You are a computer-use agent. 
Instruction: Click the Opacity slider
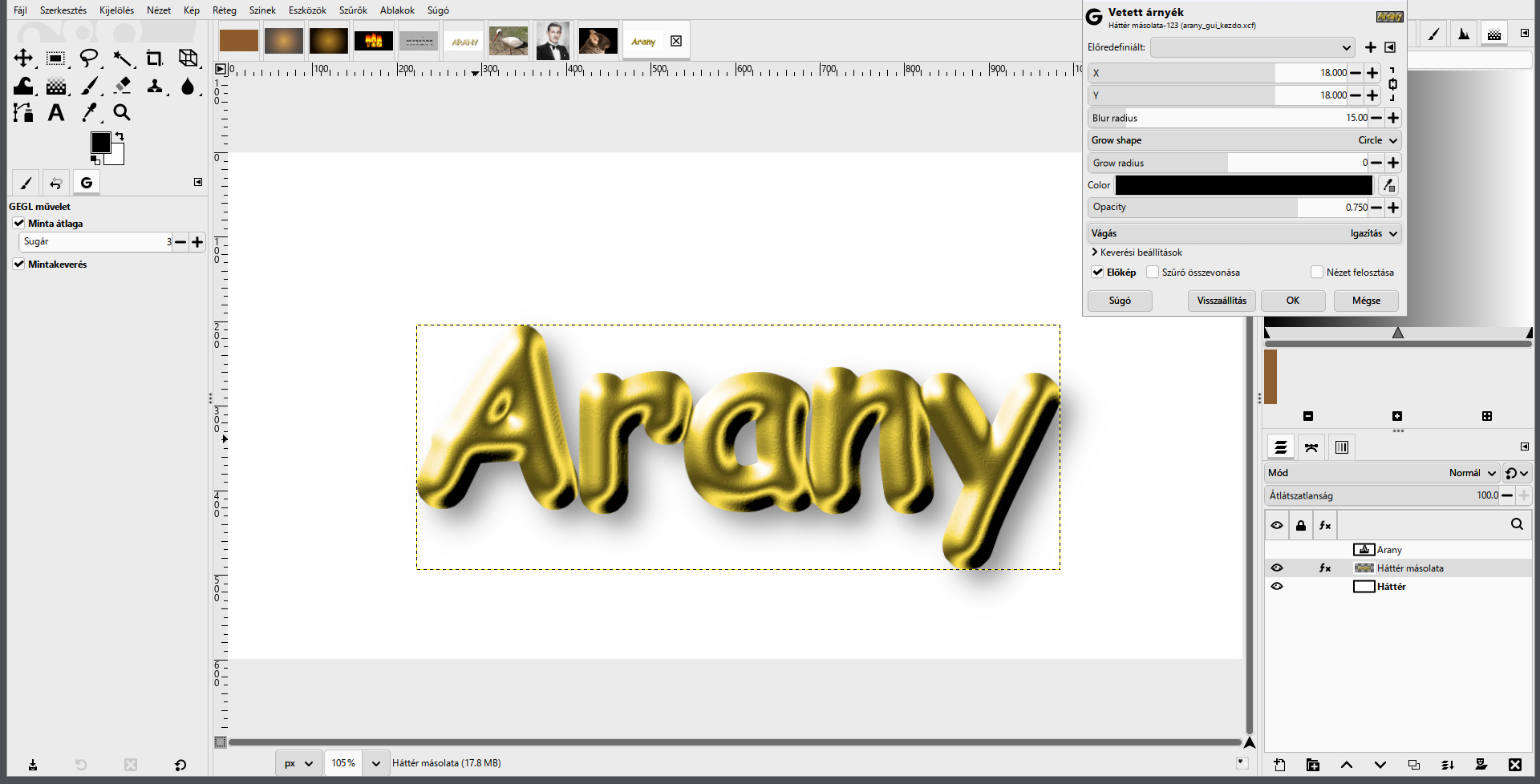1228,208
